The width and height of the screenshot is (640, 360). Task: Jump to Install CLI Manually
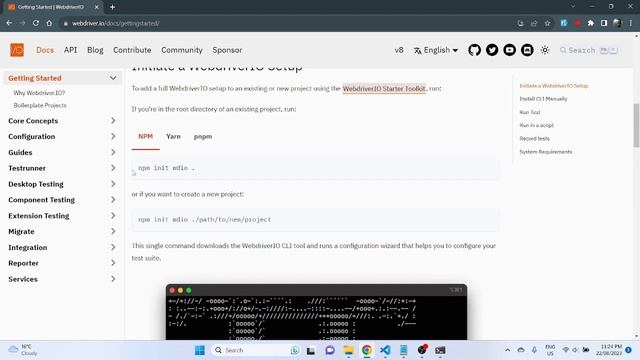tap(543, 99)
